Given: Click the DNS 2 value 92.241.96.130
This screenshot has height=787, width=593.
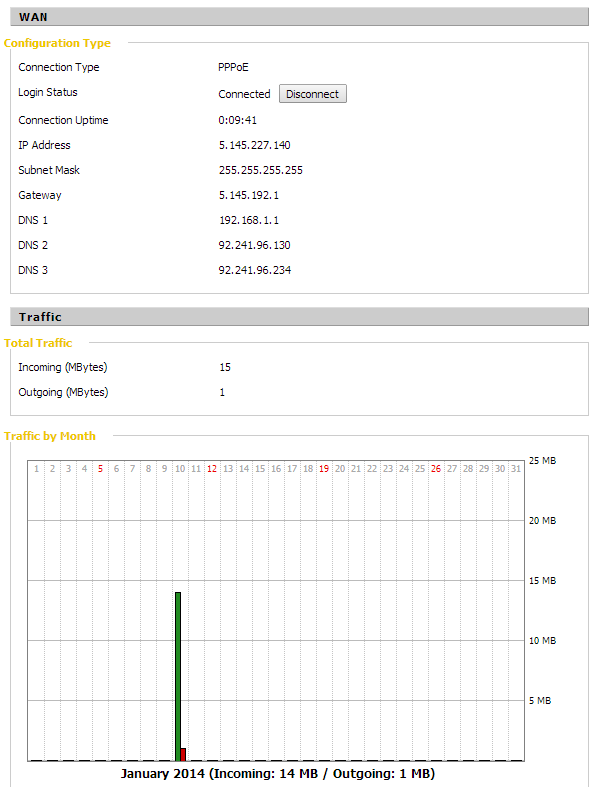Looking at the screenshot, I should pos(254,245).
